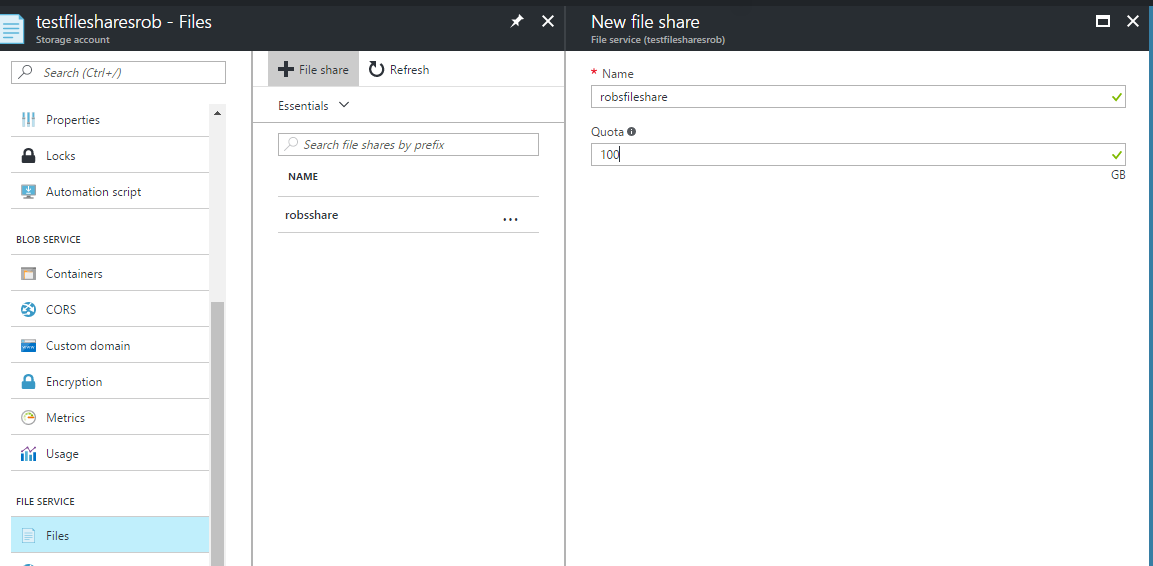Screen dimensions: 1153x566
Task: Click the Usage chart icon
Action: (29, 454)
